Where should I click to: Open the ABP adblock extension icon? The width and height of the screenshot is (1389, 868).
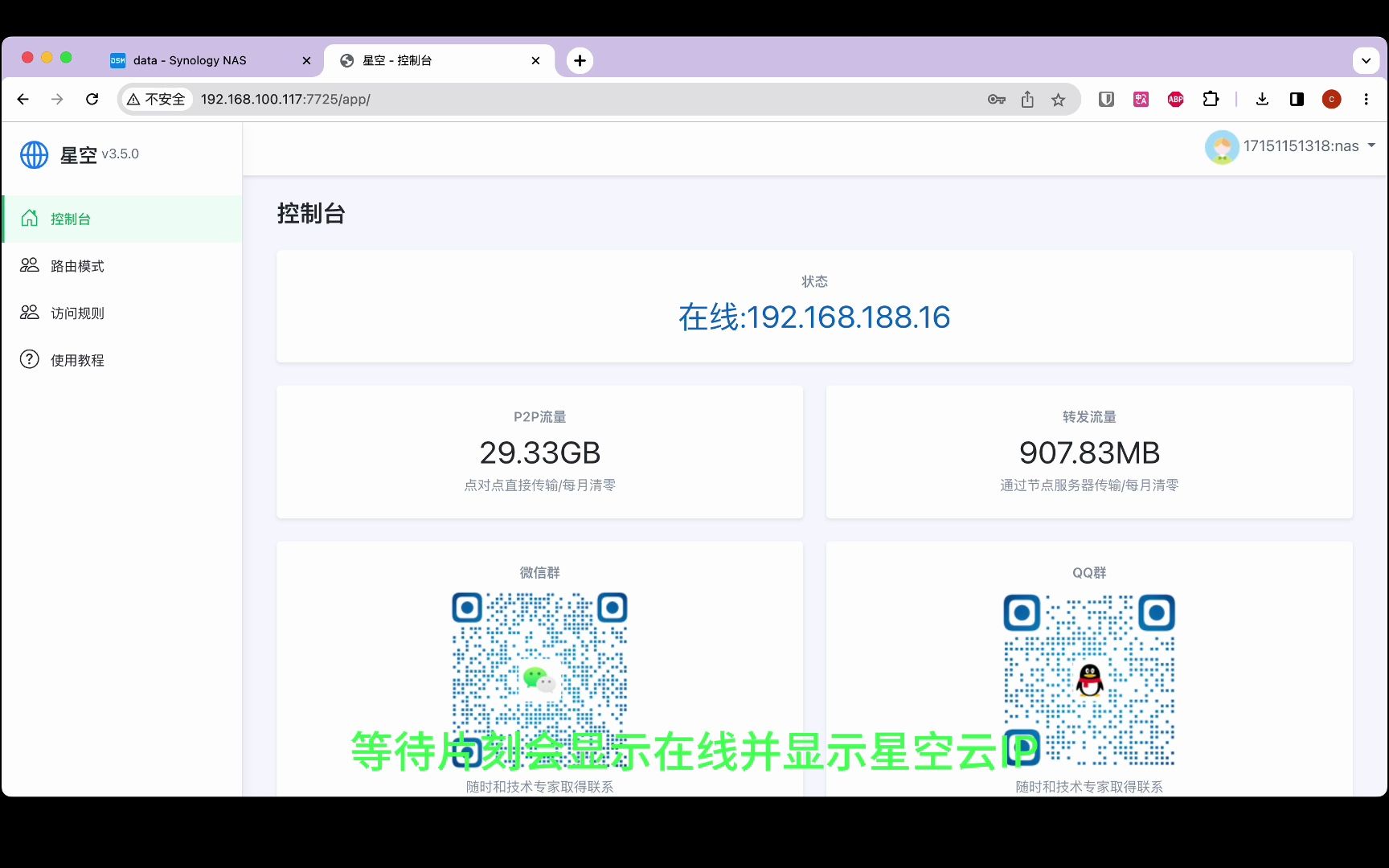click(1176, 99)
